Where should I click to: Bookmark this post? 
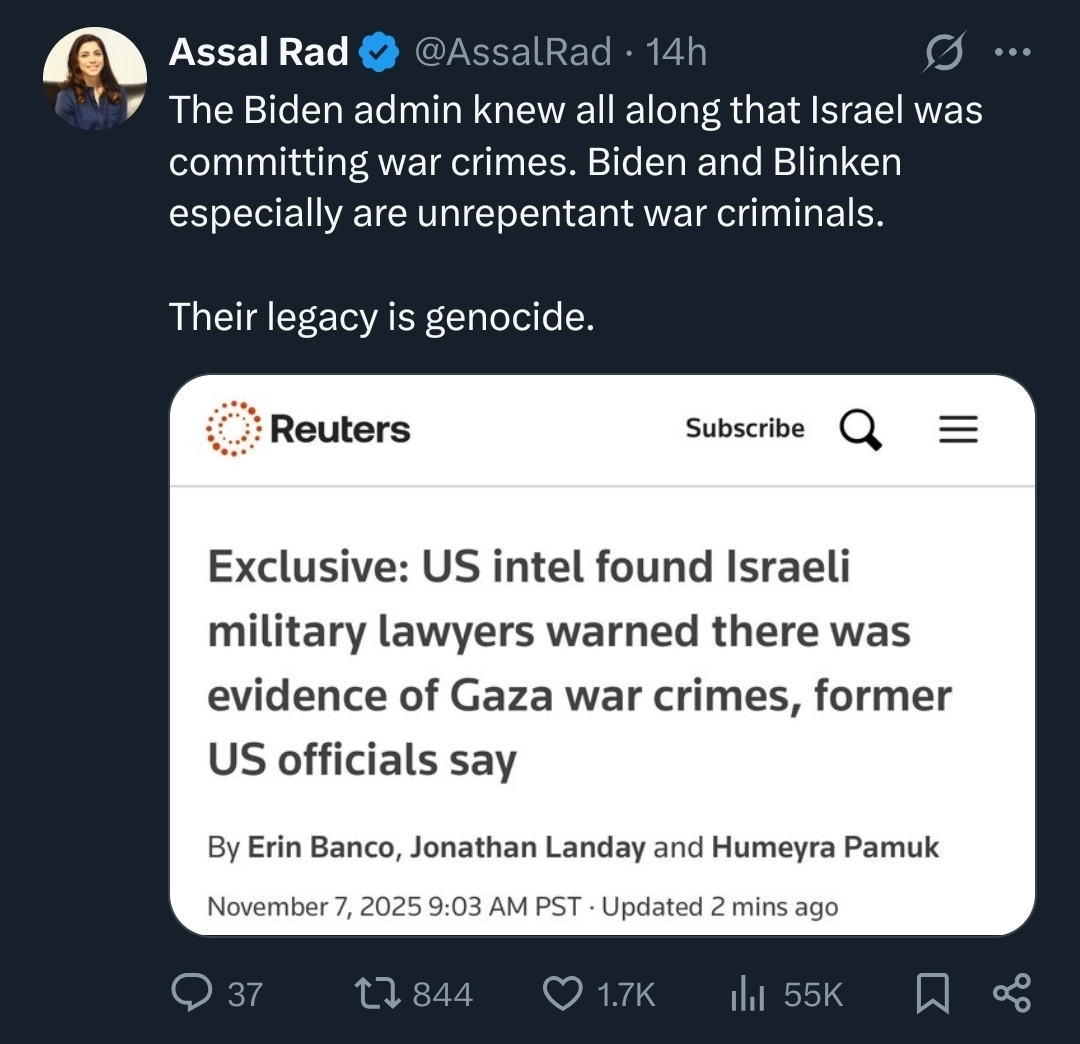pos(932,993)
